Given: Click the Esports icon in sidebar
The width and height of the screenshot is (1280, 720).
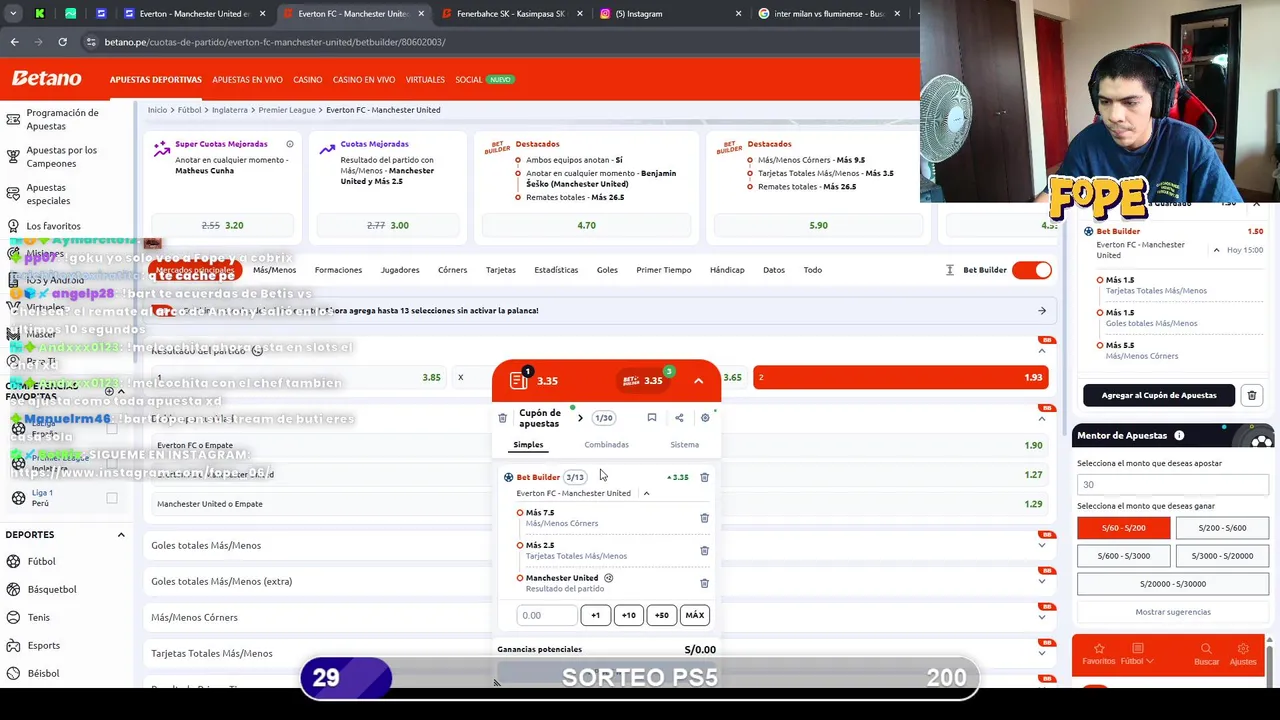Looking at the screenshot, I should point(14,645).
